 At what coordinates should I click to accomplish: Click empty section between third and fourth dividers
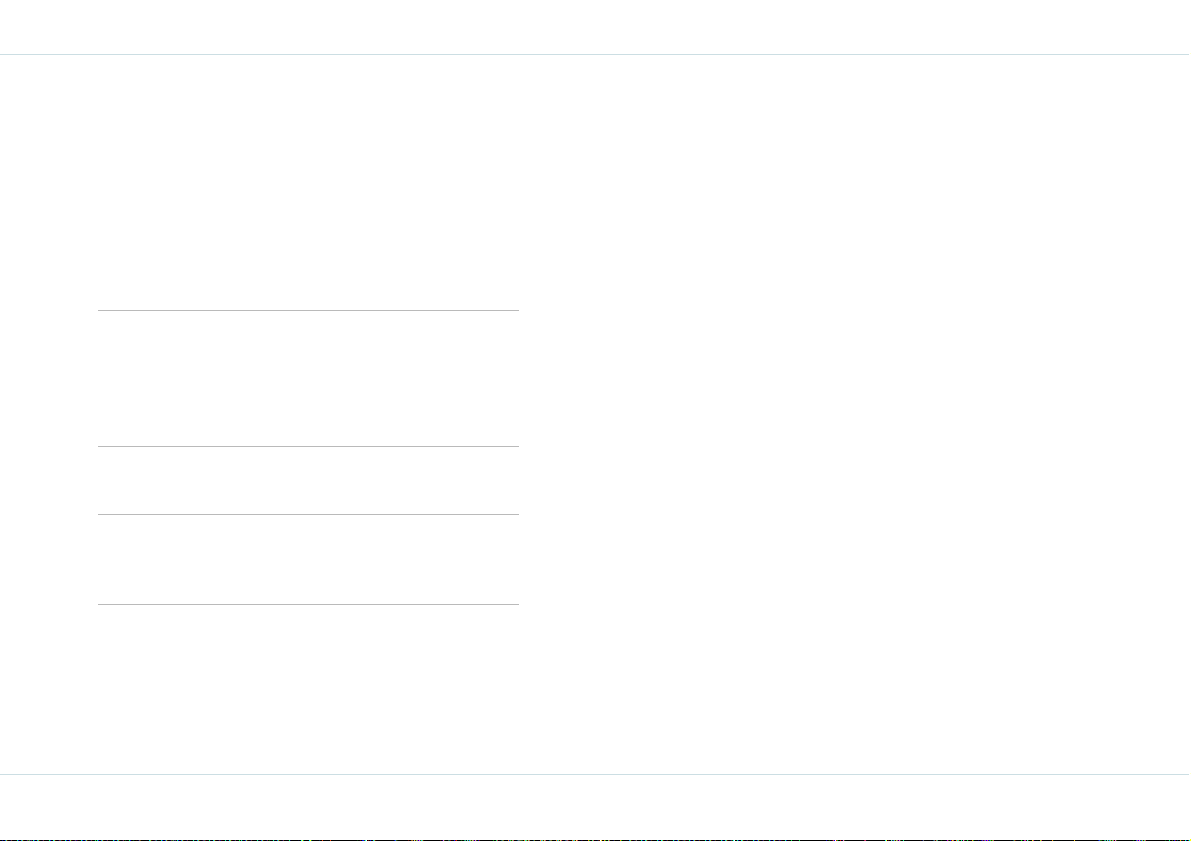coord(308,560)
